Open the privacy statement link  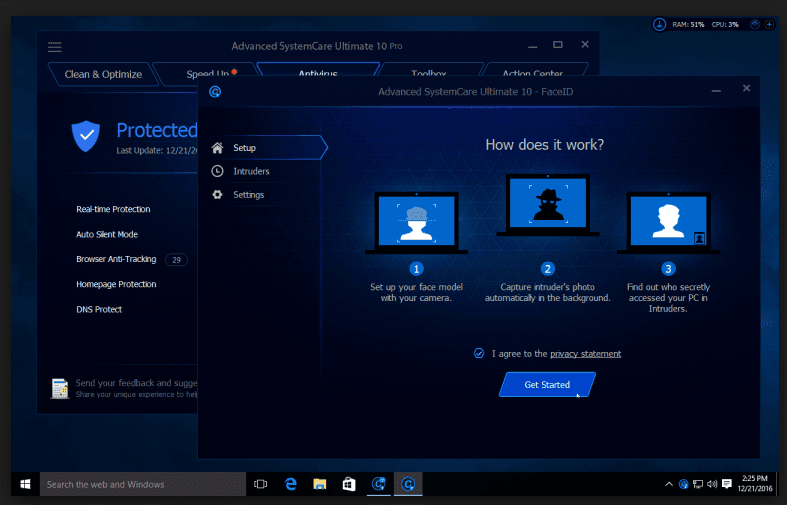pyautogui.click(x=585, y=354)
